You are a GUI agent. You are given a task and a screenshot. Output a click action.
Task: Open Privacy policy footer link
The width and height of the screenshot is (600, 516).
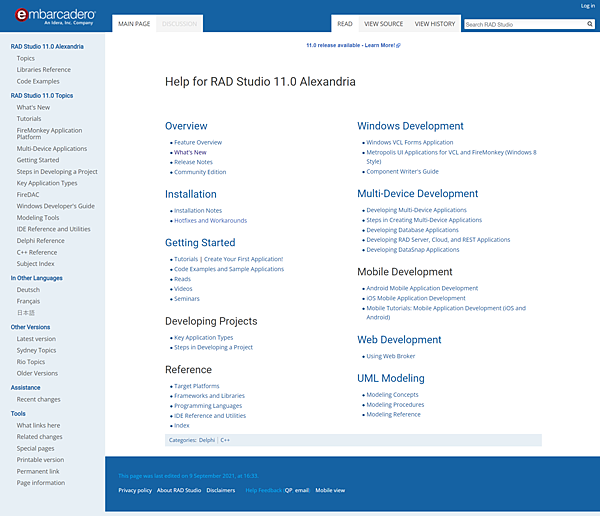(135, 490)
